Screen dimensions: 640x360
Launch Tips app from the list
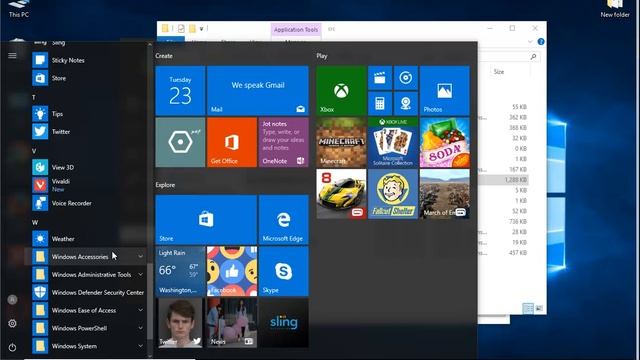point(88,114)
